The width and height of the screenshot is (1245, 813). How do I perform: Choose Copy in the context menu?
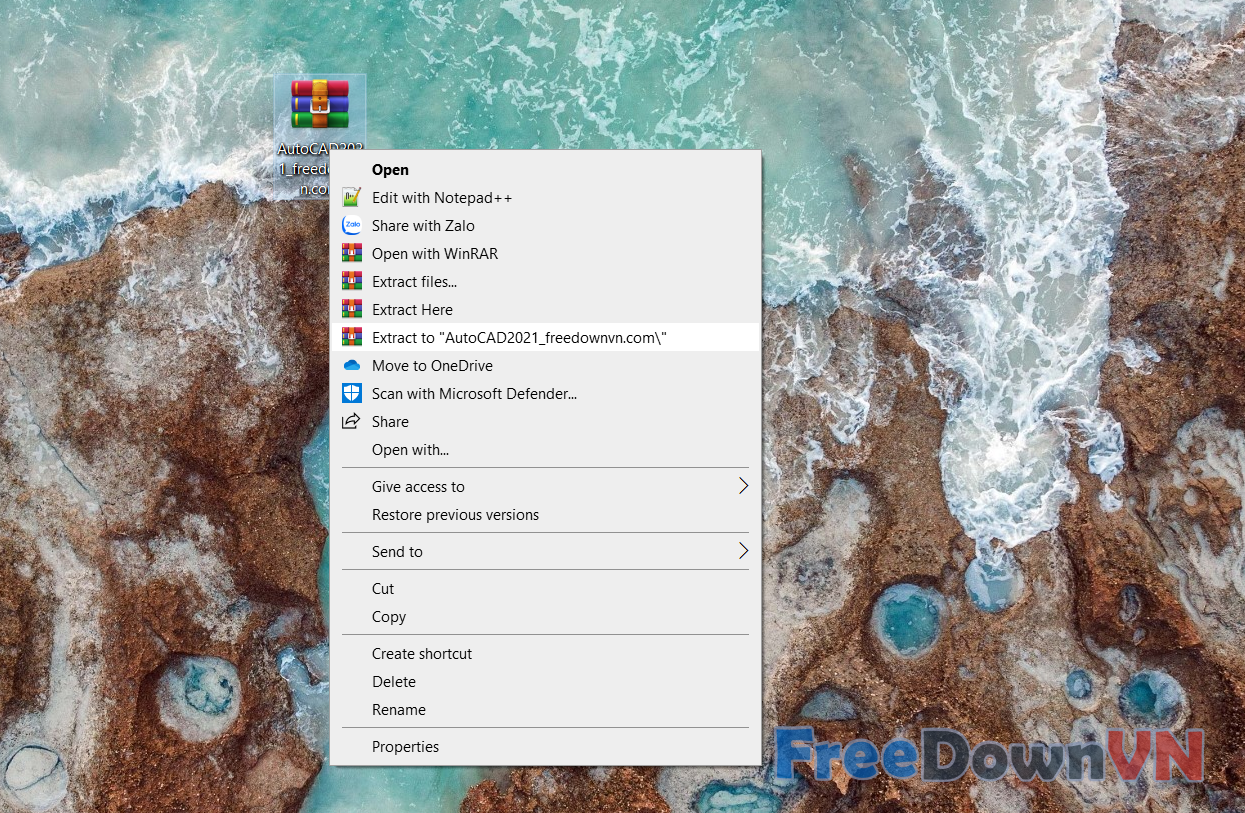[389, 617]
